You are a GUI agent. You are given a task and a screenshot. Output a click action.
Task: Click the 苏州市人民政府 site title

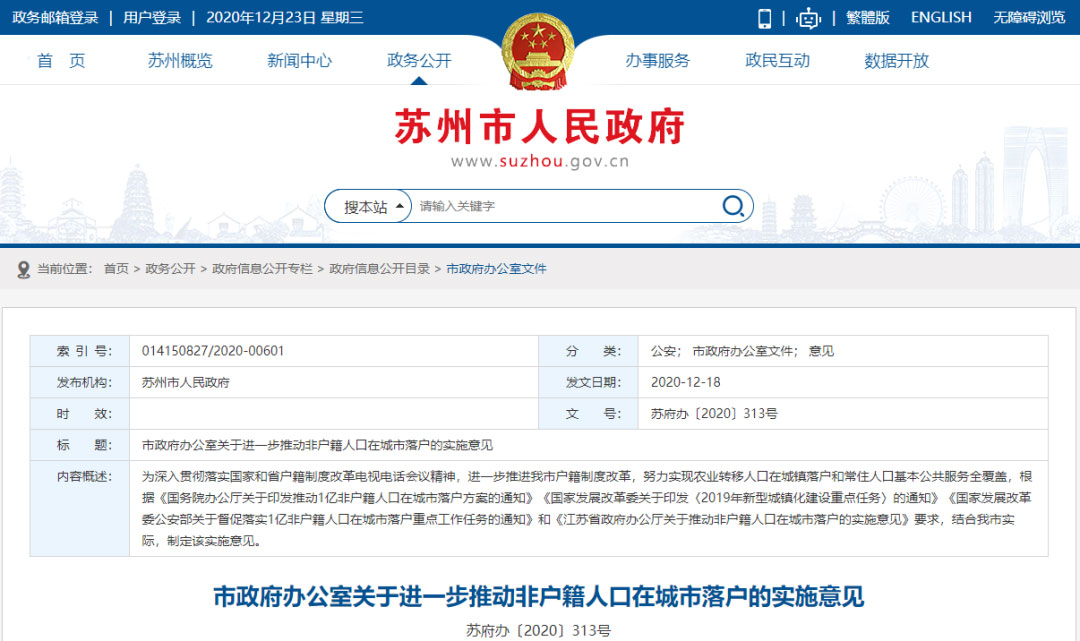click(x=540, y=126)
